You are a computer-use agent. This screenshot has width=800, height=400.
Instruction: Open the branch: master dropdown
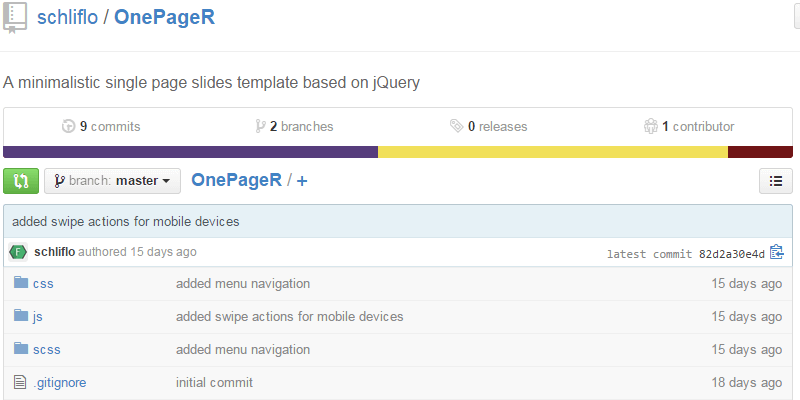click(112, 181)
